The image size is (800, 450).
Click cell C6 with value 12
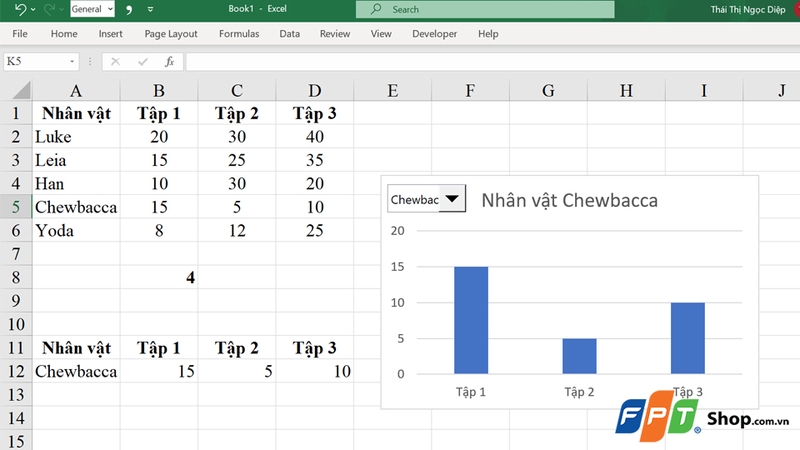coord(237,231)
